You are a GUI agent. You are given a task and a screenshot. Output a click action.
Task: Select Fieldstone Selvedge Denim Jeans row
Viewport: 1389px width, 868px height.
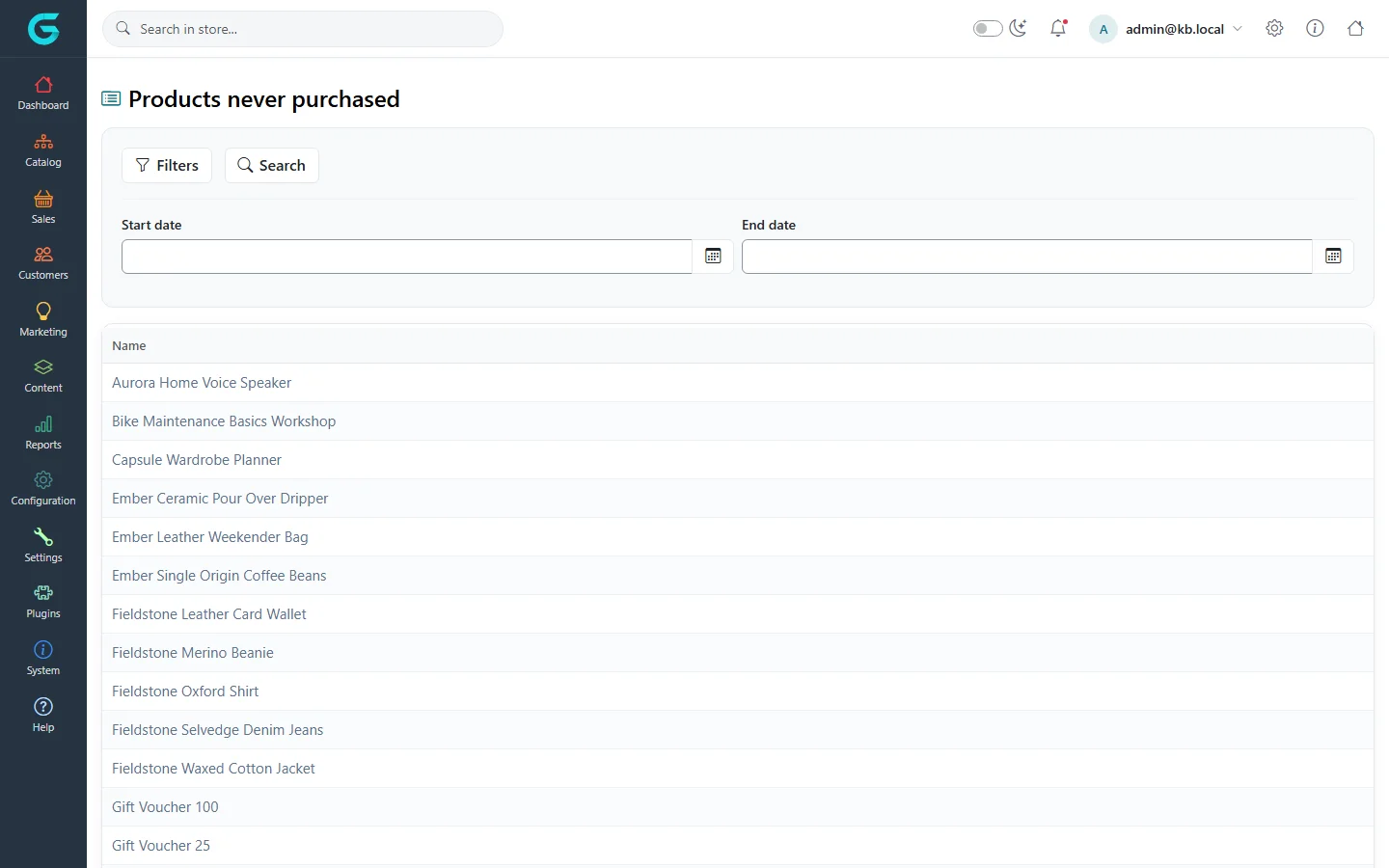[x=738, y=730]
